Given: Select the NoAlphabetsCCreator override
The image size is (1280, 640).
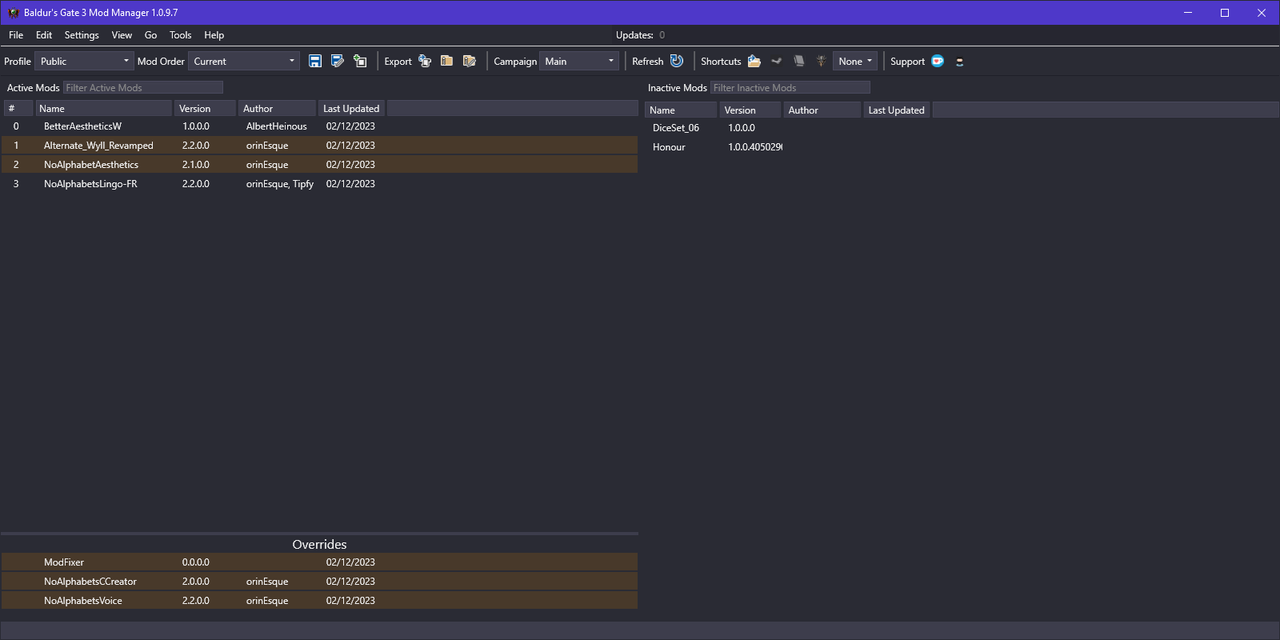Looking at the screenshot, I should click(319, 581).
